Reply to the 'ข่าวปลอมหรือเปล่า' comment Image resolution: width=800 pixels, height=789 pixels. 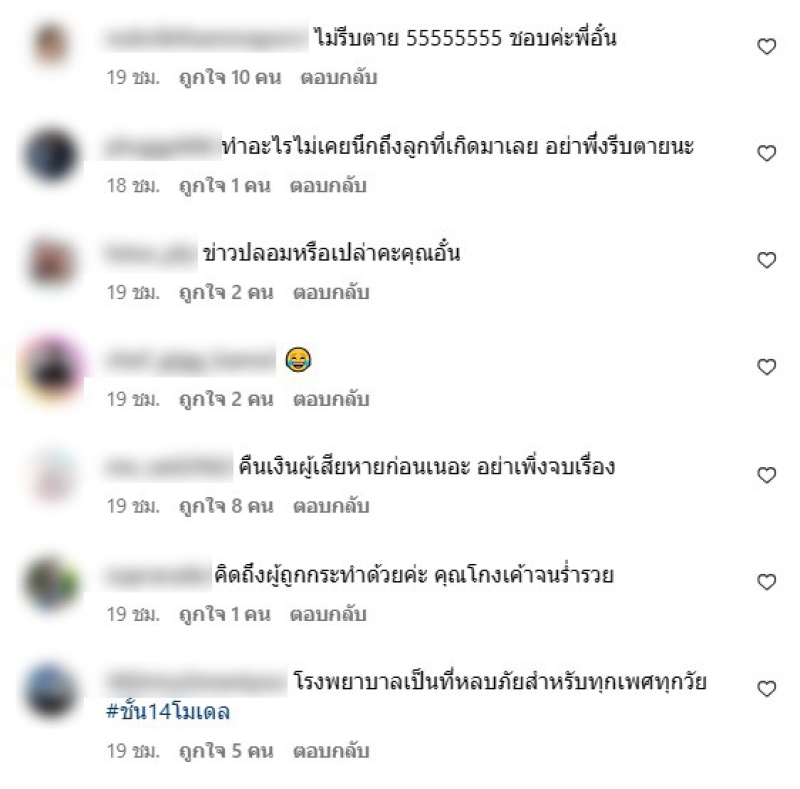331,292
